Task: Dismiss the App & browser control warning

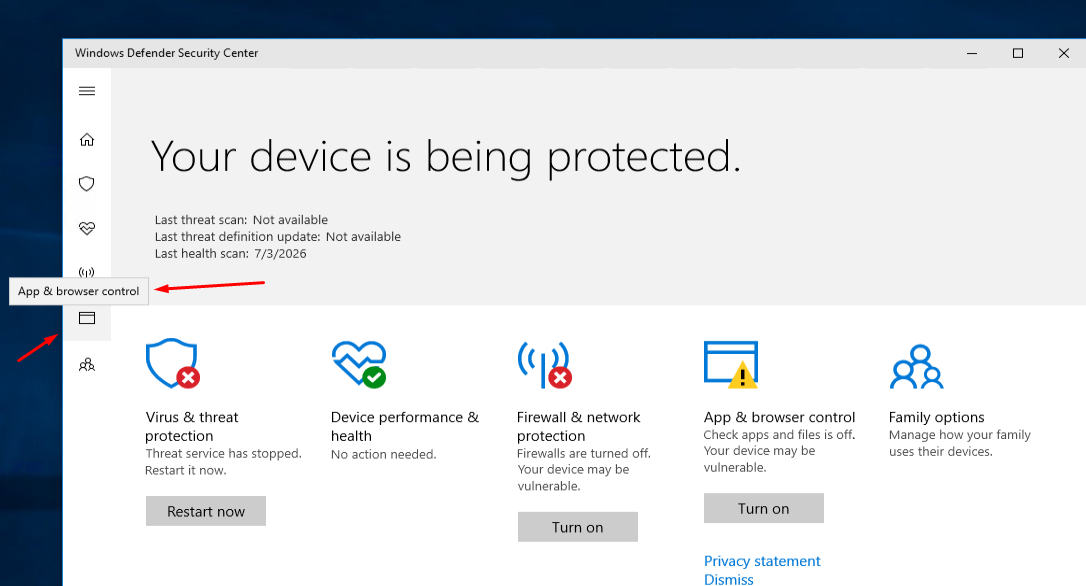Action: coord(729,579)
